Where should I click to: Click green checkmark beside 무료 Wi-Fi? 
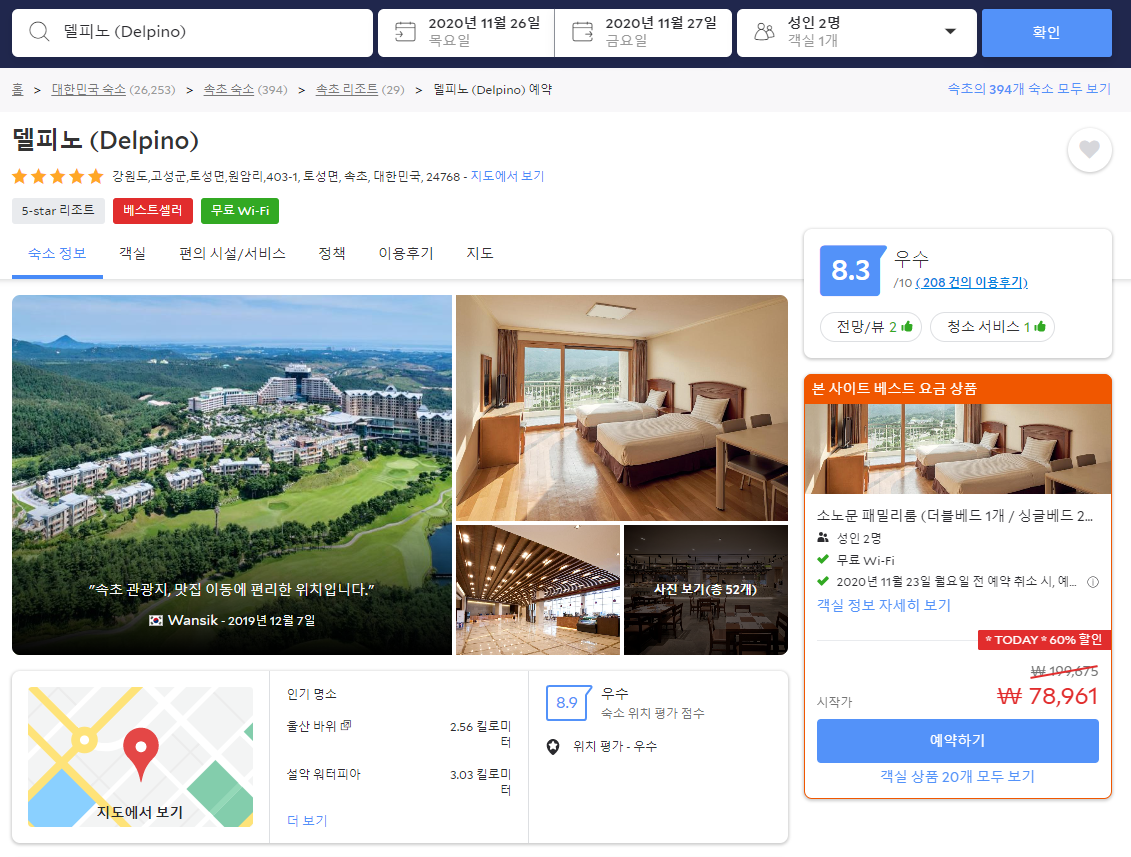coord(822,560)
